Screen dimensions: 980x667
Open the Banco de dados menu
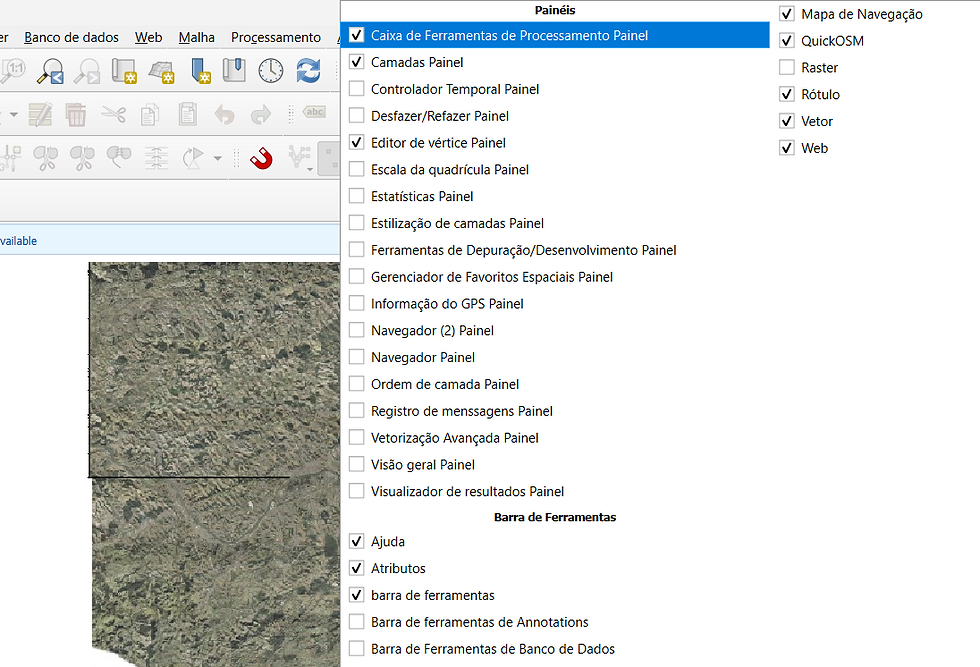[x=71, y=38]
